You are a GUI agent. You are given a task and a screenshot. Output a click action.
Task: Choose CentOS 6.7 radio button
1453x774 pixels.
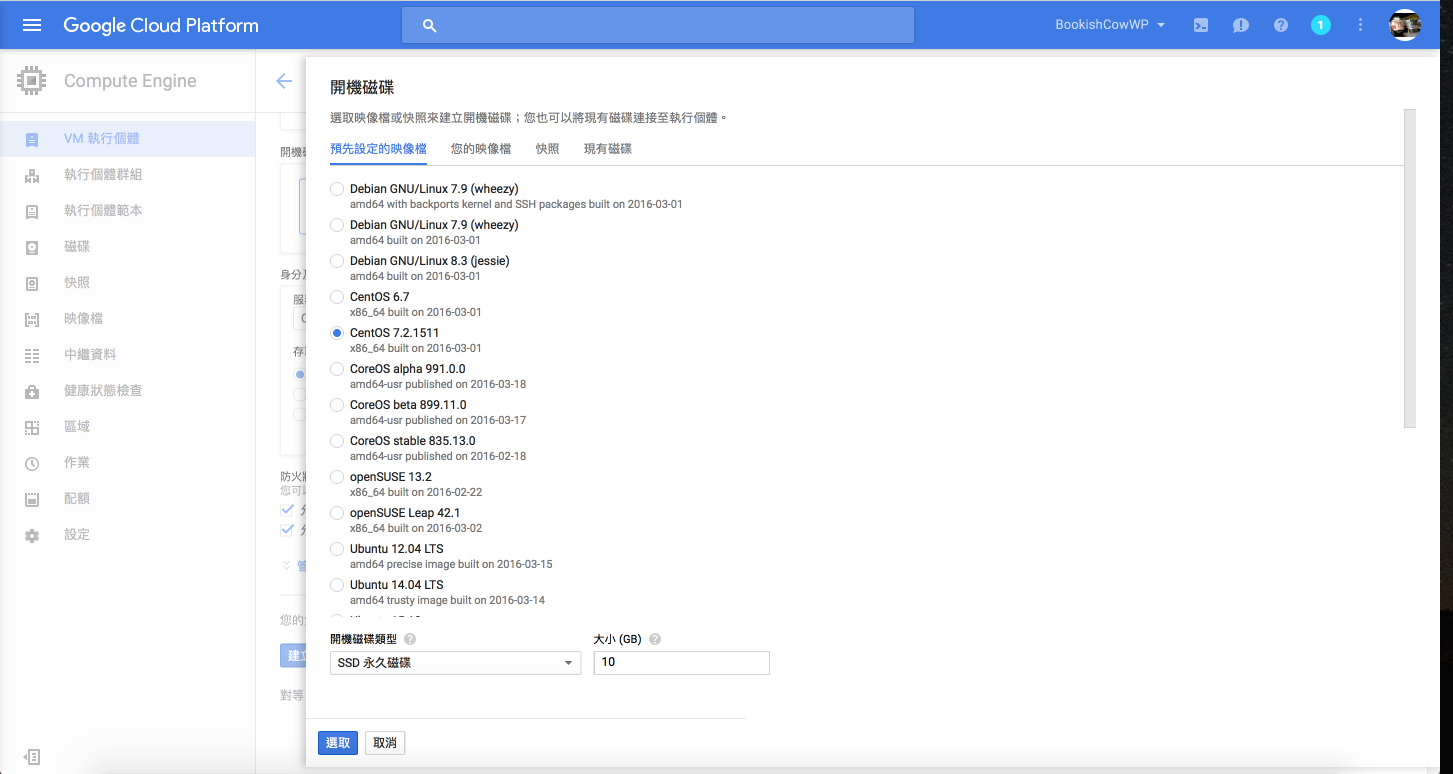(337, 297)
